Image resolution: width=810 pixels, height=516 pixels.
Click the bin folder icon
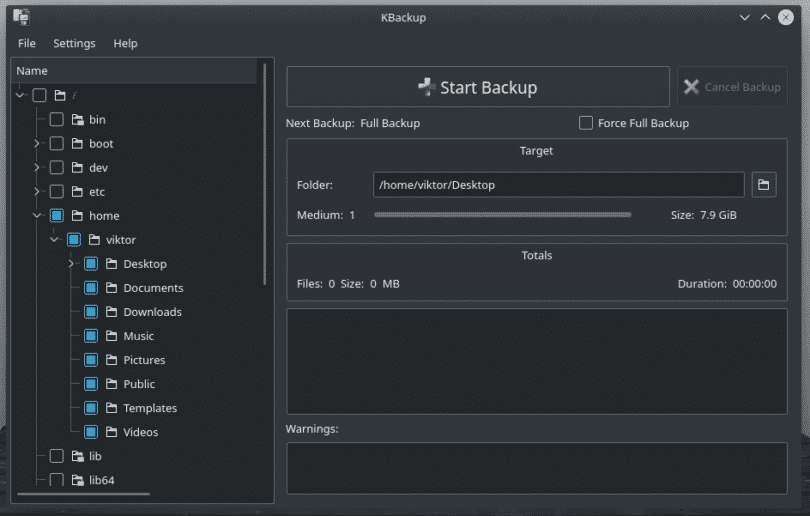tap(77, 120)
